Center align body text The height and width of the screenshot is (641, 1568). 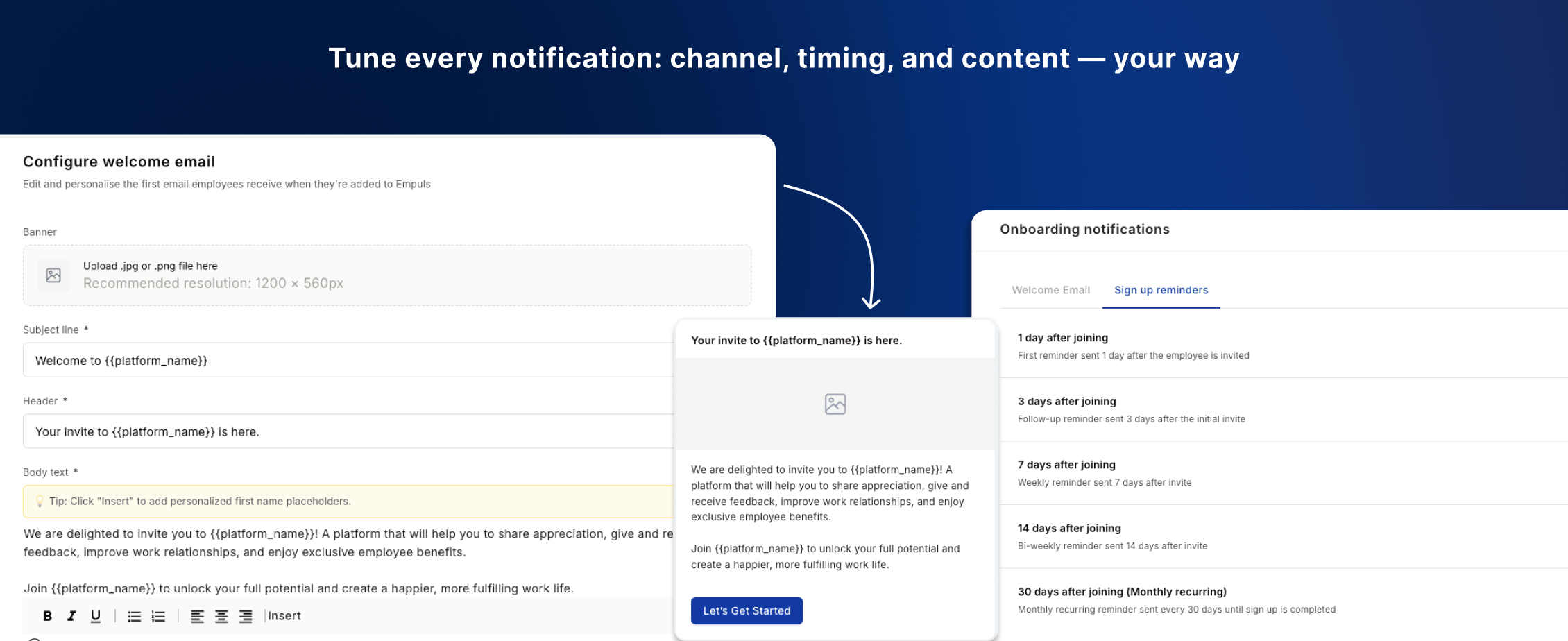point(221,616)
